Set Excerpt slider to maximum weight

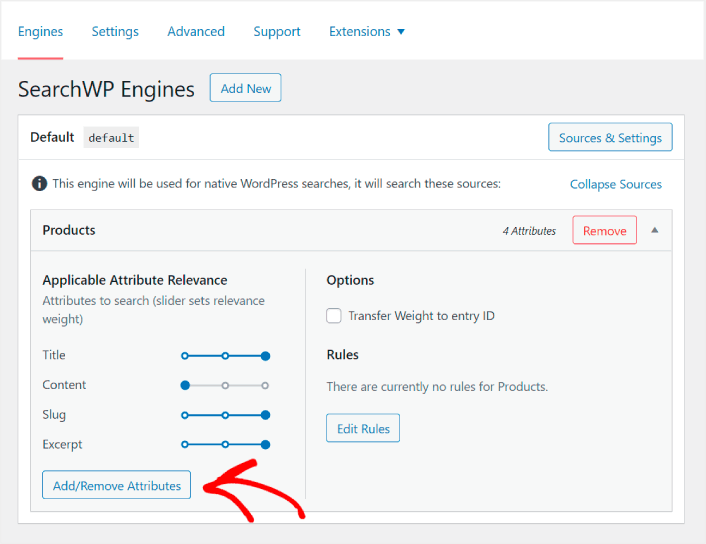(x=266, y=445)
